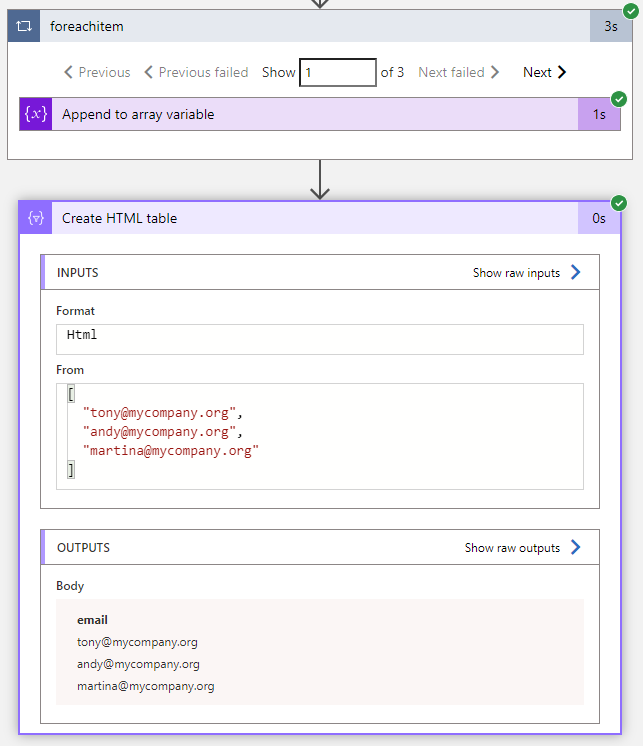This screenshot has width=643, height=746.
Task: Click the Create HTML table action icon
Action: (x=36, y=218)
